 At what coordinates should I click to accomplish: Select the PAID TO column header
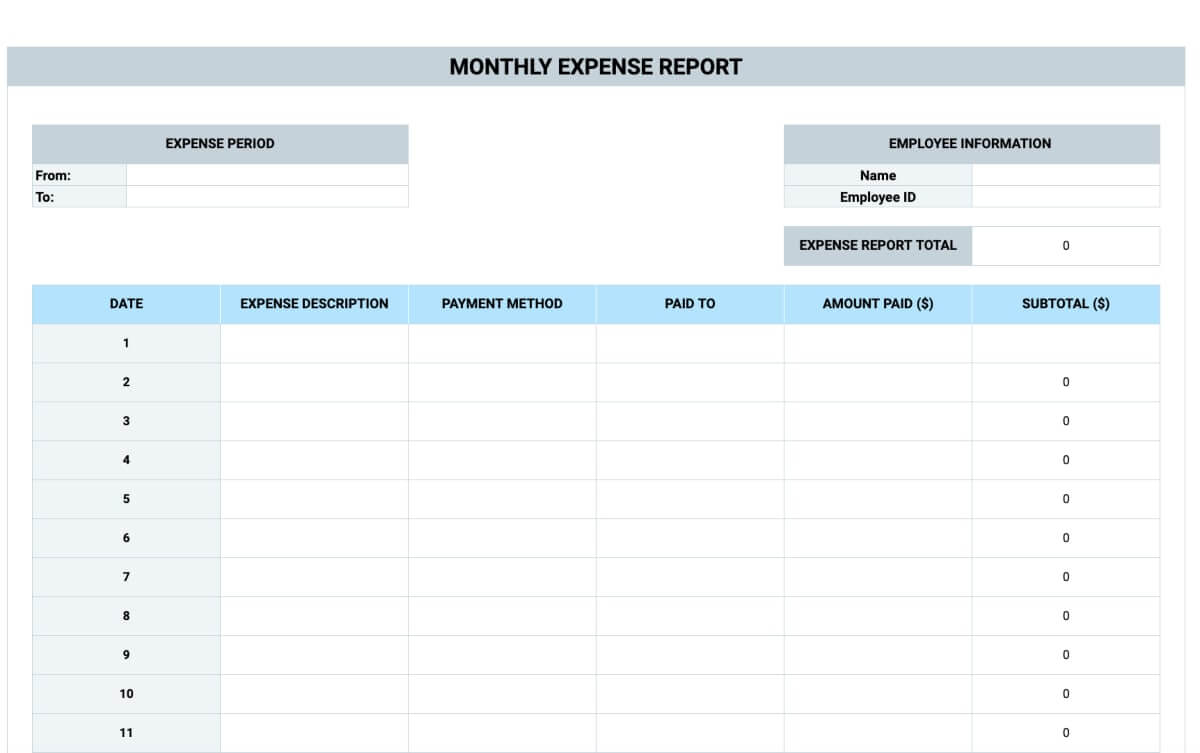click(690, 304)
